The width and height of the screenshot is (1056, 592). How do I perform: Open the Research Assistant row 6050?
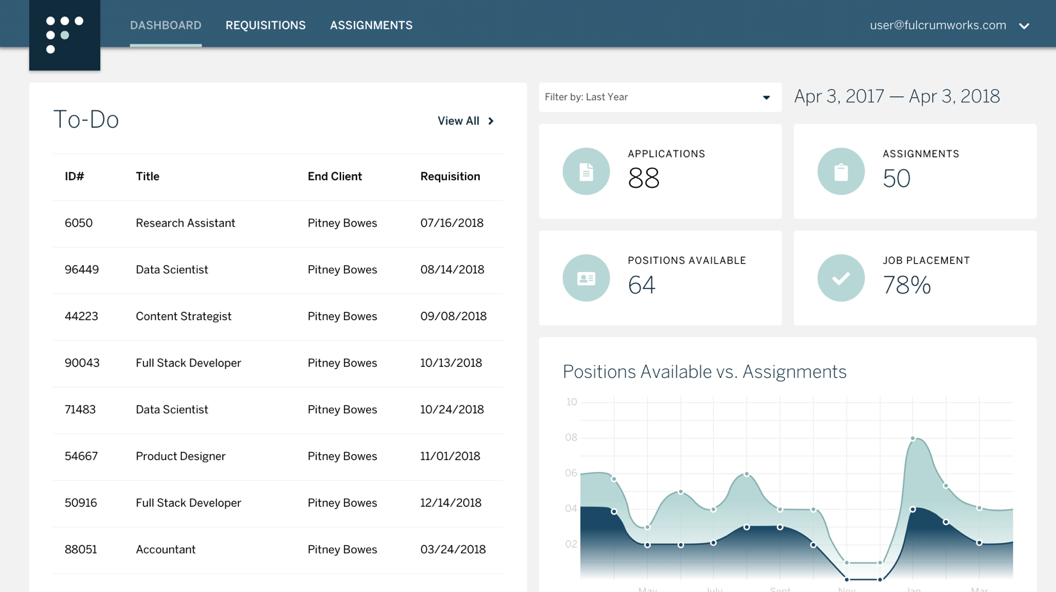(x=185, y=223)
